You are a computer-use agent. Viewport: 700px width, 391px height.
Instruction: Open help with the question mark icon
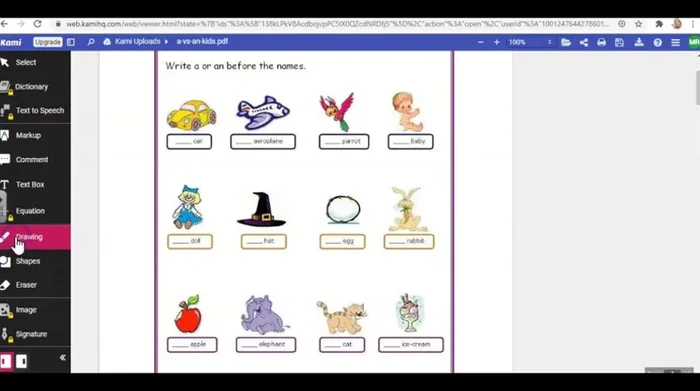[658, 42]
